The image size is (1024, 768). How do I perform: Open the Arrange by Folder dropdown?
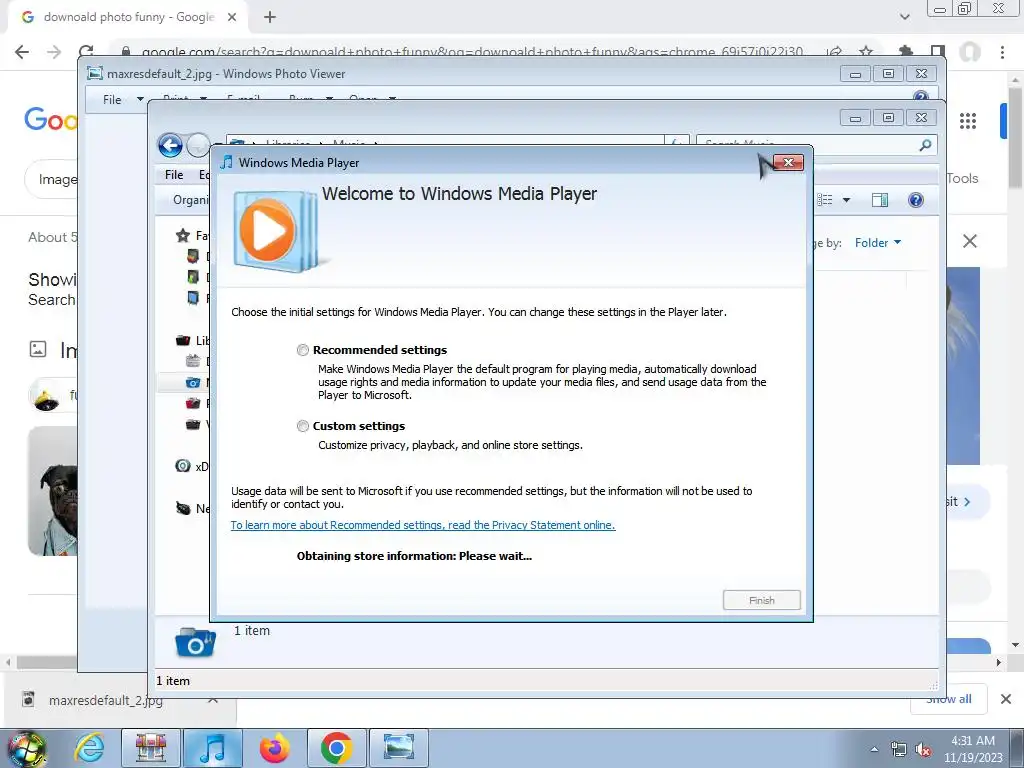click(x=878, y=243)
